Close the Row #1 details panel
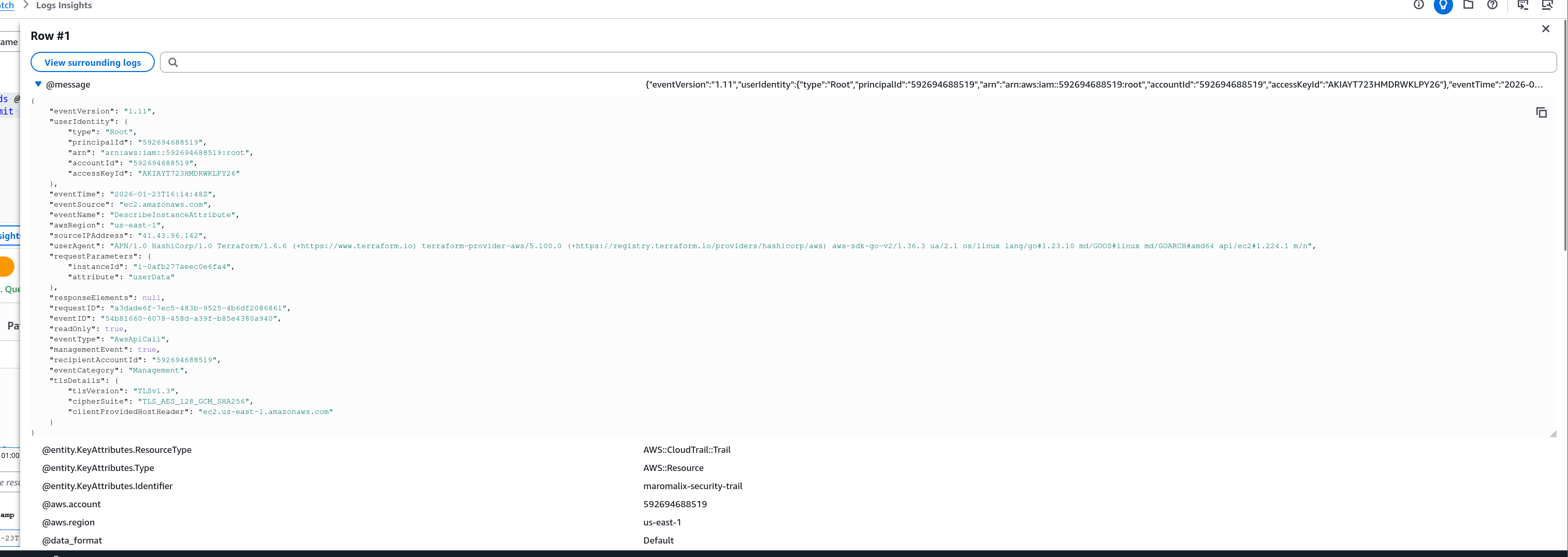1568x557 pixels. (x=1545, y=28)
